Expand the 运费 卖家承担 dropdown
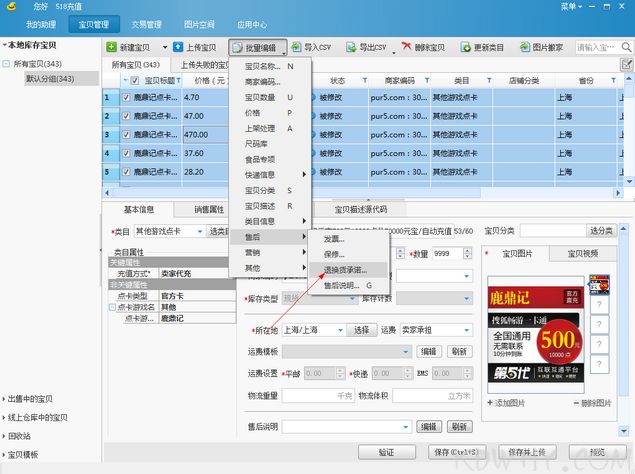Image resolution: width=635 pixels, height=474 pixels. coord(466,330)
